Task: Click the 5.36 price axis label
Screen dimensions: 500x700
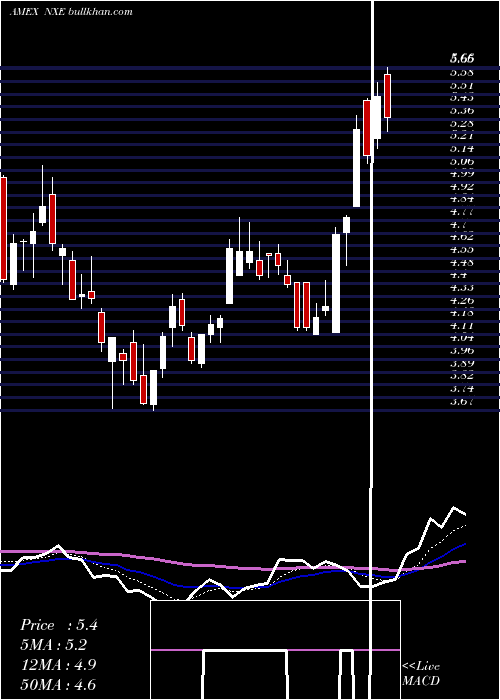Action: tap(462, 110)
